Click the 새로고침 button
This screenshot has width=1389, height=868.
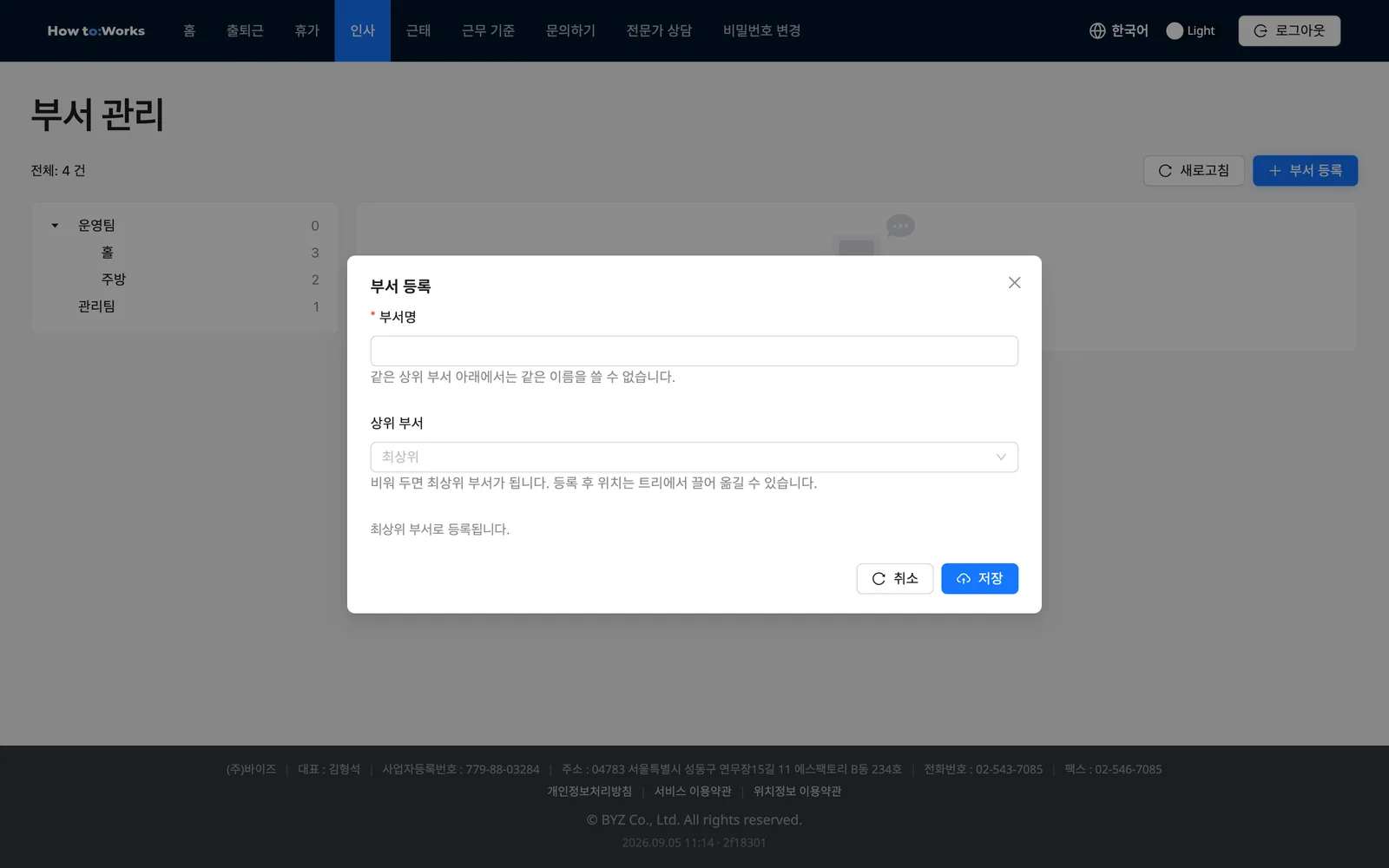point(1194,170)
